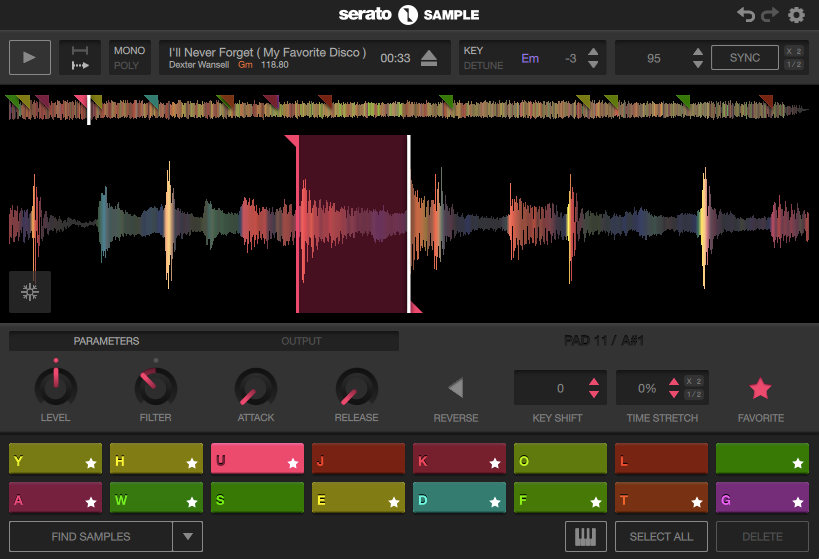The height and width of the screenshot is (559, 819).
Task: Select pad Y
Action: pyautogui.click(x=55, y=458)
